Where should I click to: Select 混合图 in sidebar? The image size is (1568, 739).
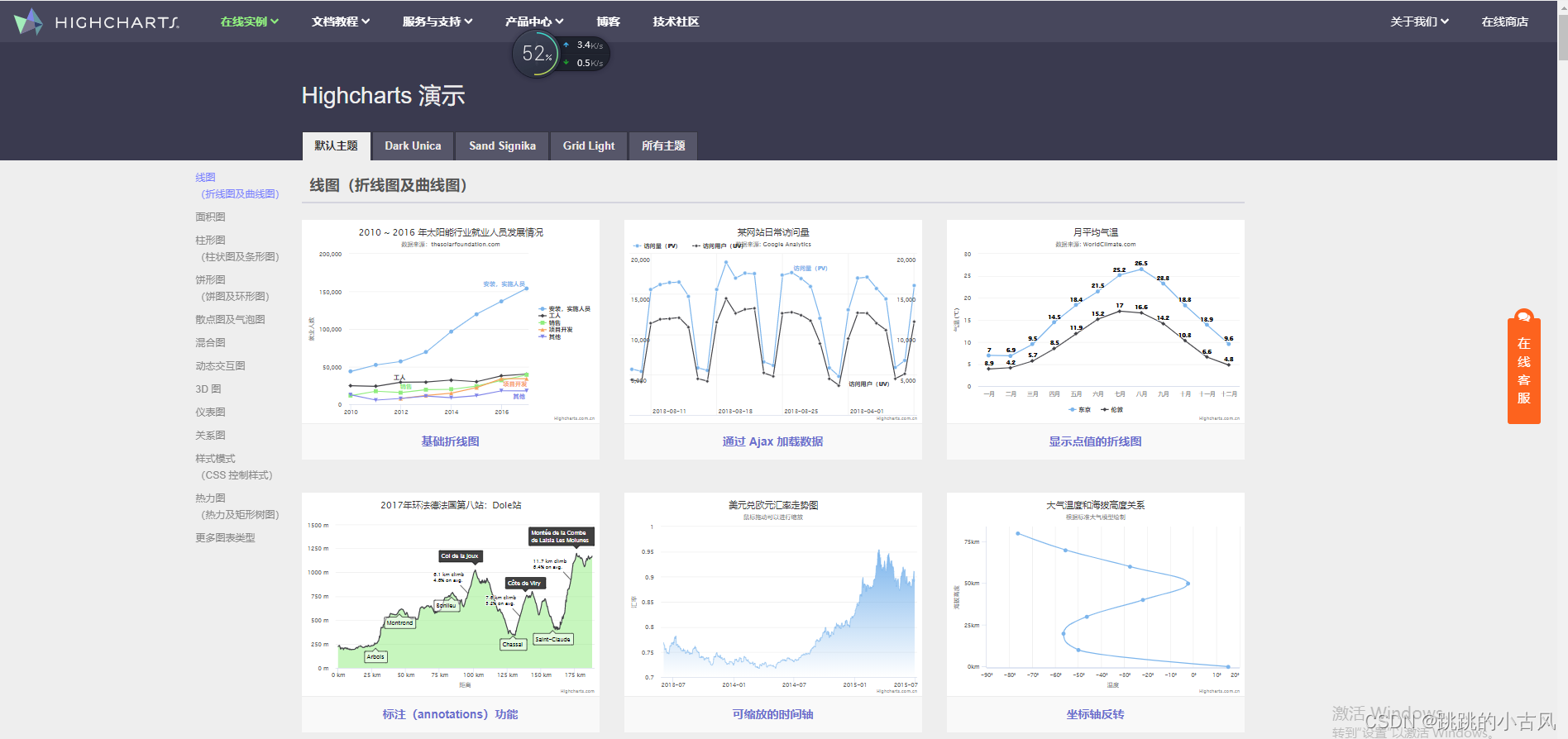210,342
